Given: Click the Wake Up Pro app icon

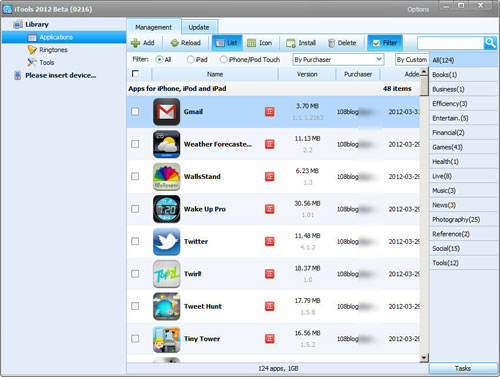Looking at the screenshot, I should (x=167, y=209).
